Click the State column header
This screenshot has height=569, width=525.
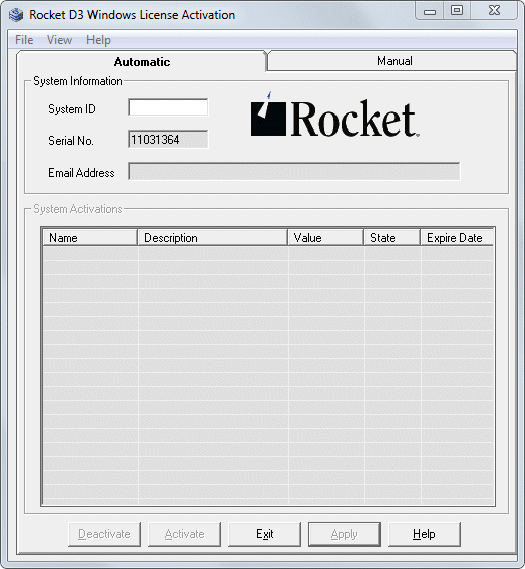392,238
